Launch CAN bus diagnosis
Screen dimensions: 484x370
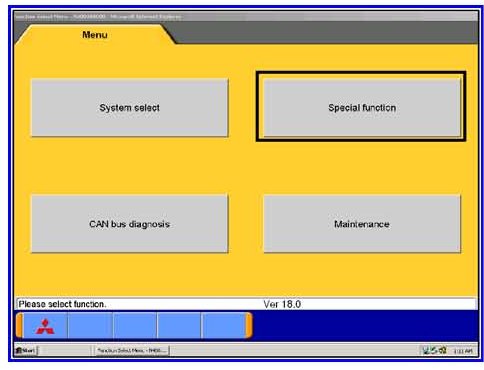tap(129, 224)
